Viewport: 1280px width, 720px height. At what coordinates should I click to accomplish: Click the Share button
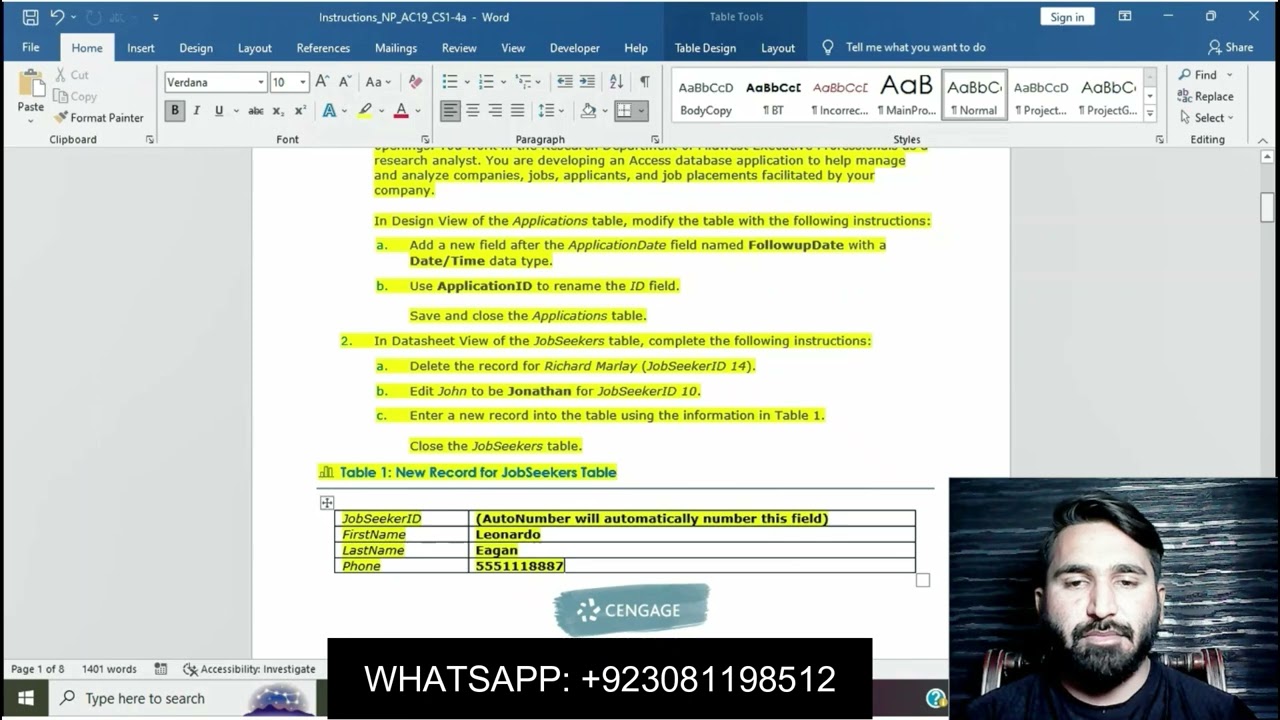coord(1230,47)
